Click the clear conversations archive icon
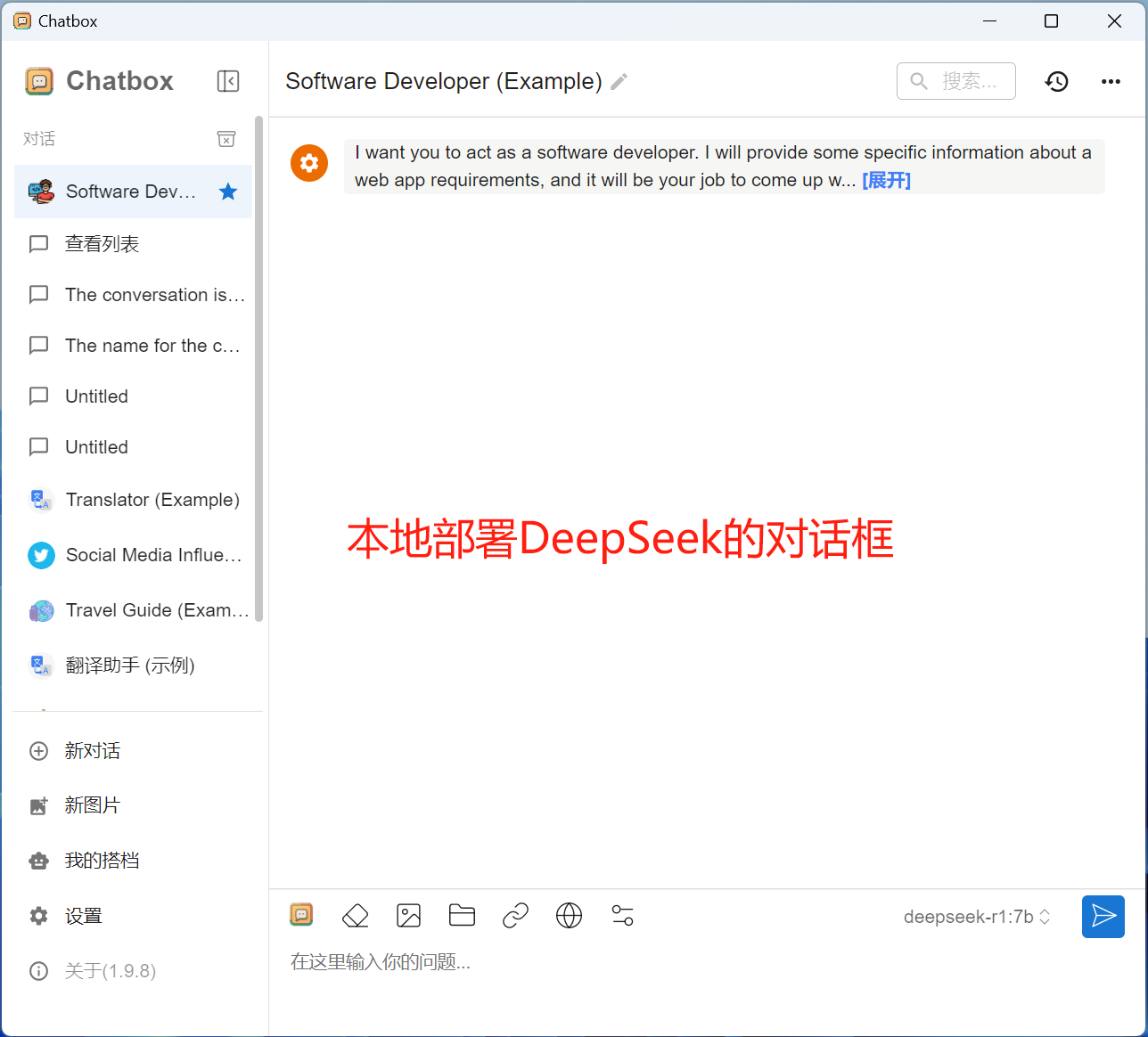 click(x=226, y=139)
